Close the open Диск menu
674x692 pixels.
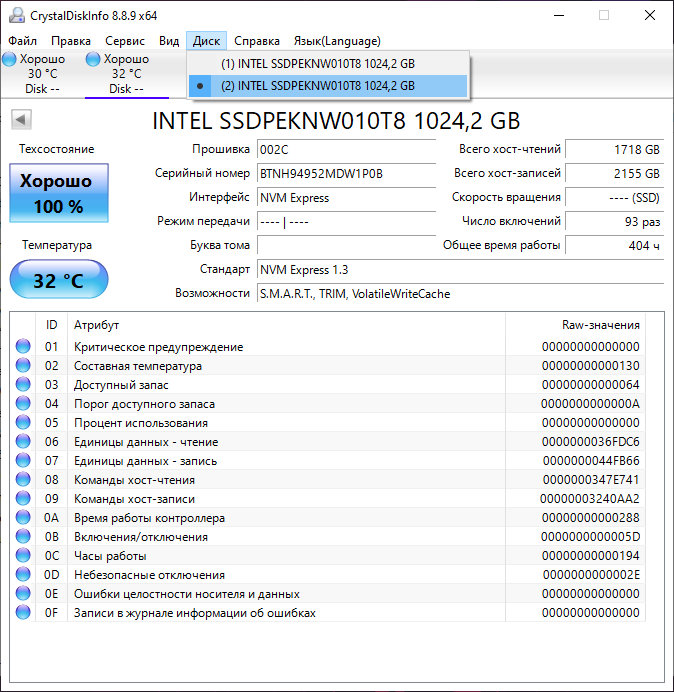pyautogui.click(x=207, y=41)
